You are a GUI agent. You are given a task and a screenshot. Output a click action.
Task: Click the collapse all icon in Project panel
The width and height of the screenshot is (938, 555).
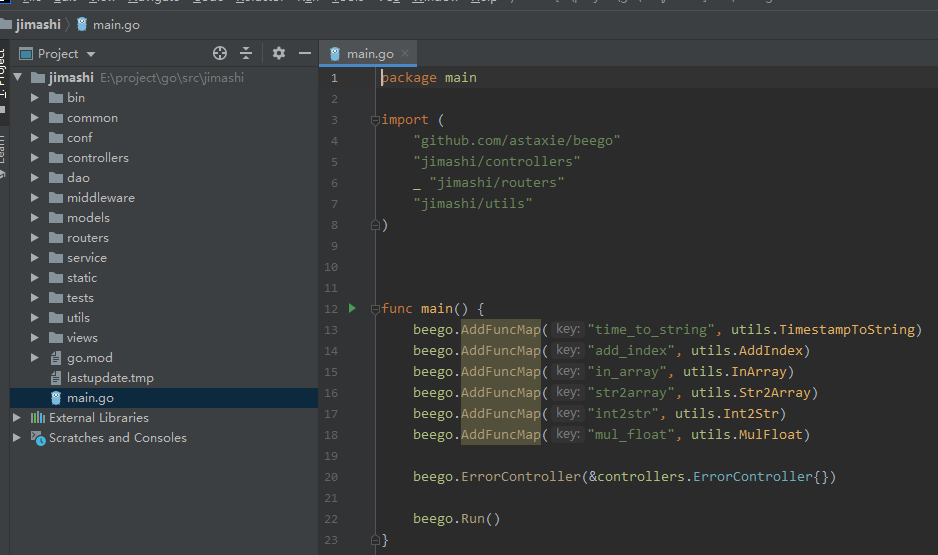tap(246, 54)
